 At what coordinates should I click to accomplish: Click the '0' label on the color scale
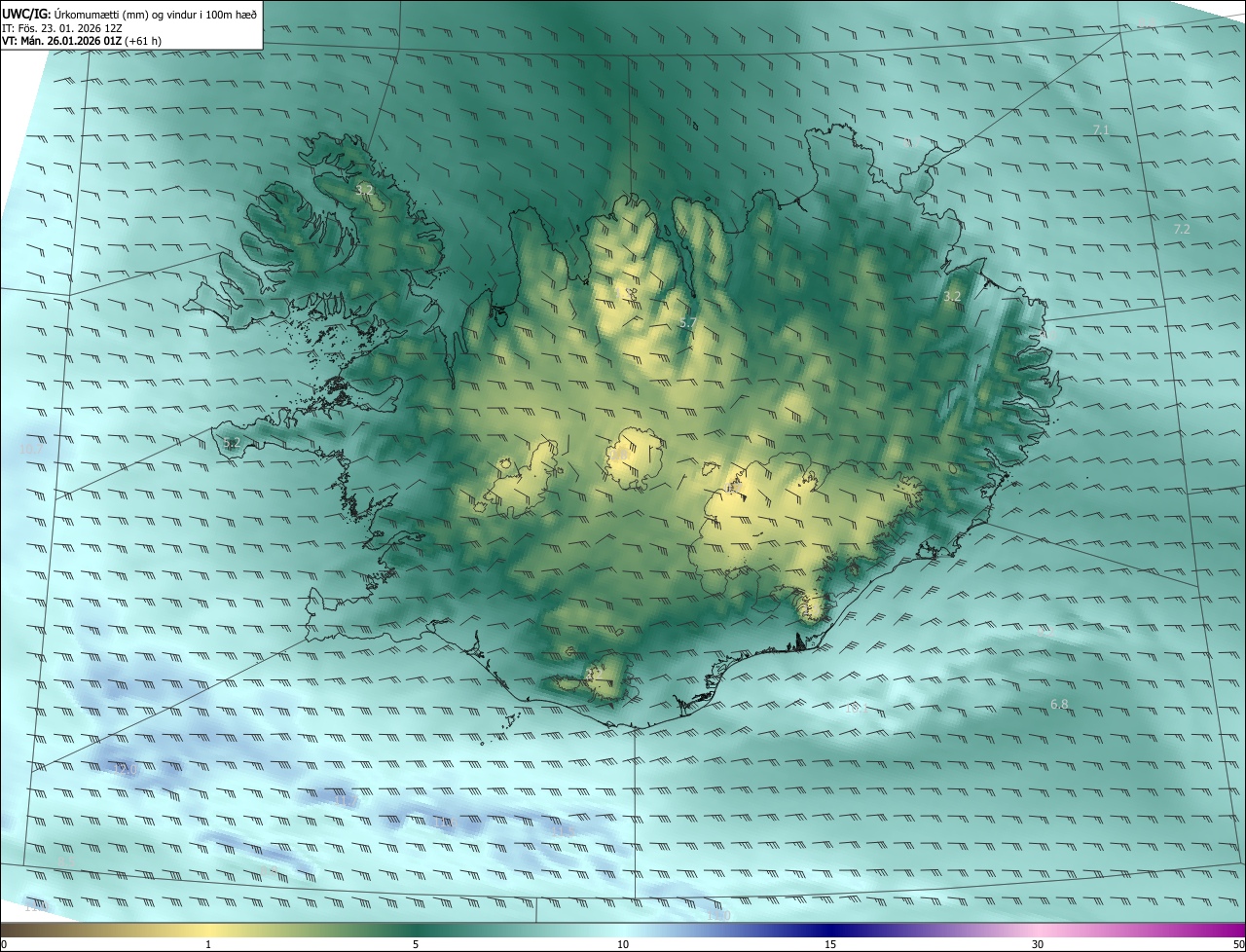coord(3,944)
